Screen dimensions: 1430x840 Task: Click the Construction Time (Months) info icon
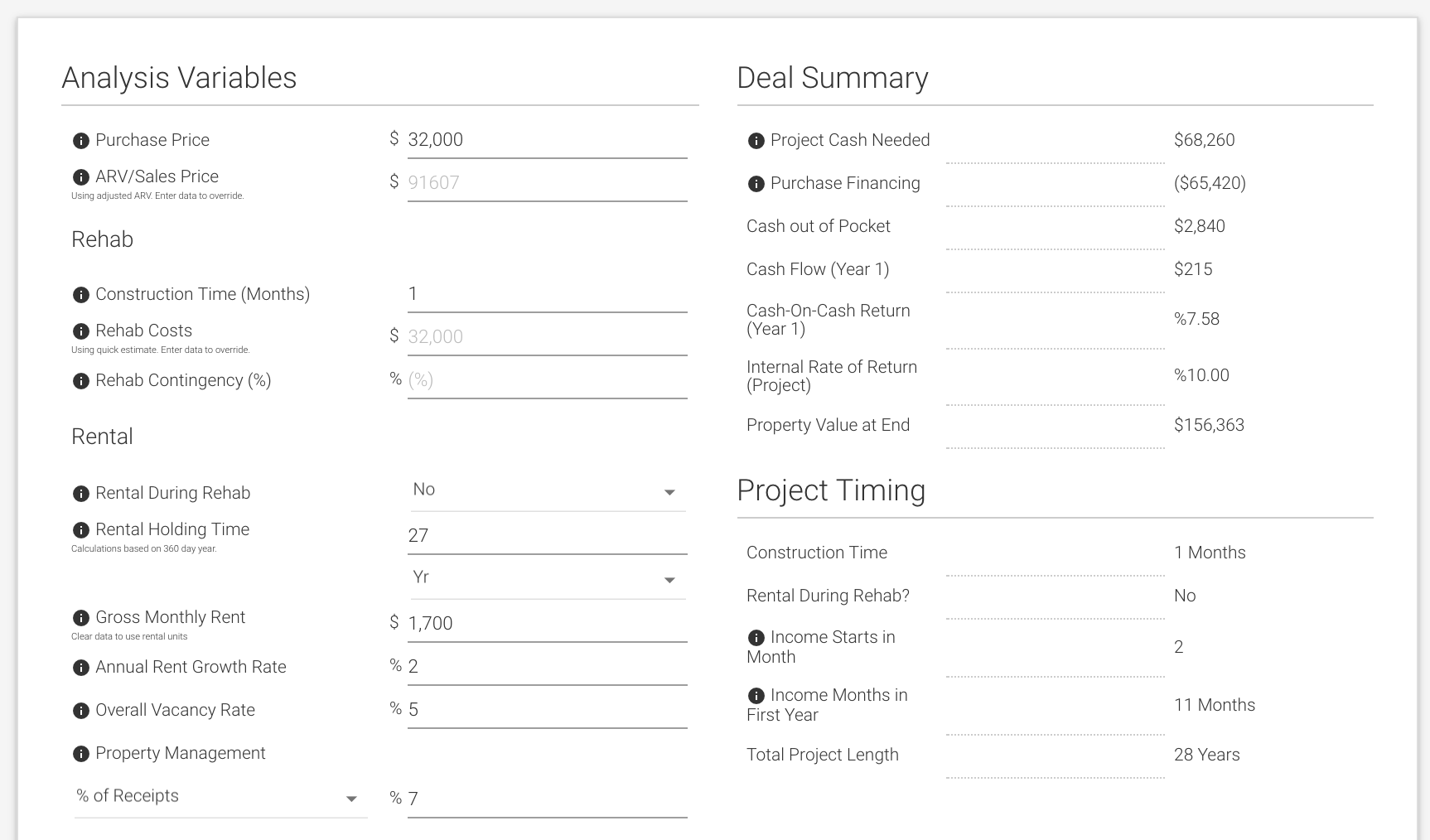(x=81, y=295)
